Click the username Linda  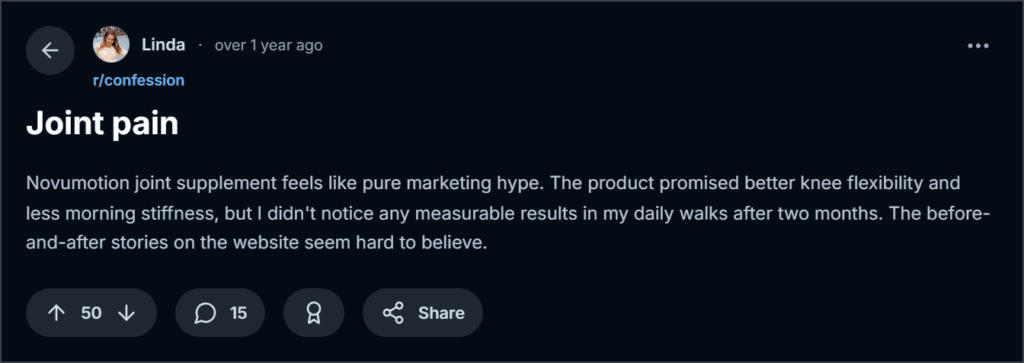pyautogui.click(x=163, y=45)
